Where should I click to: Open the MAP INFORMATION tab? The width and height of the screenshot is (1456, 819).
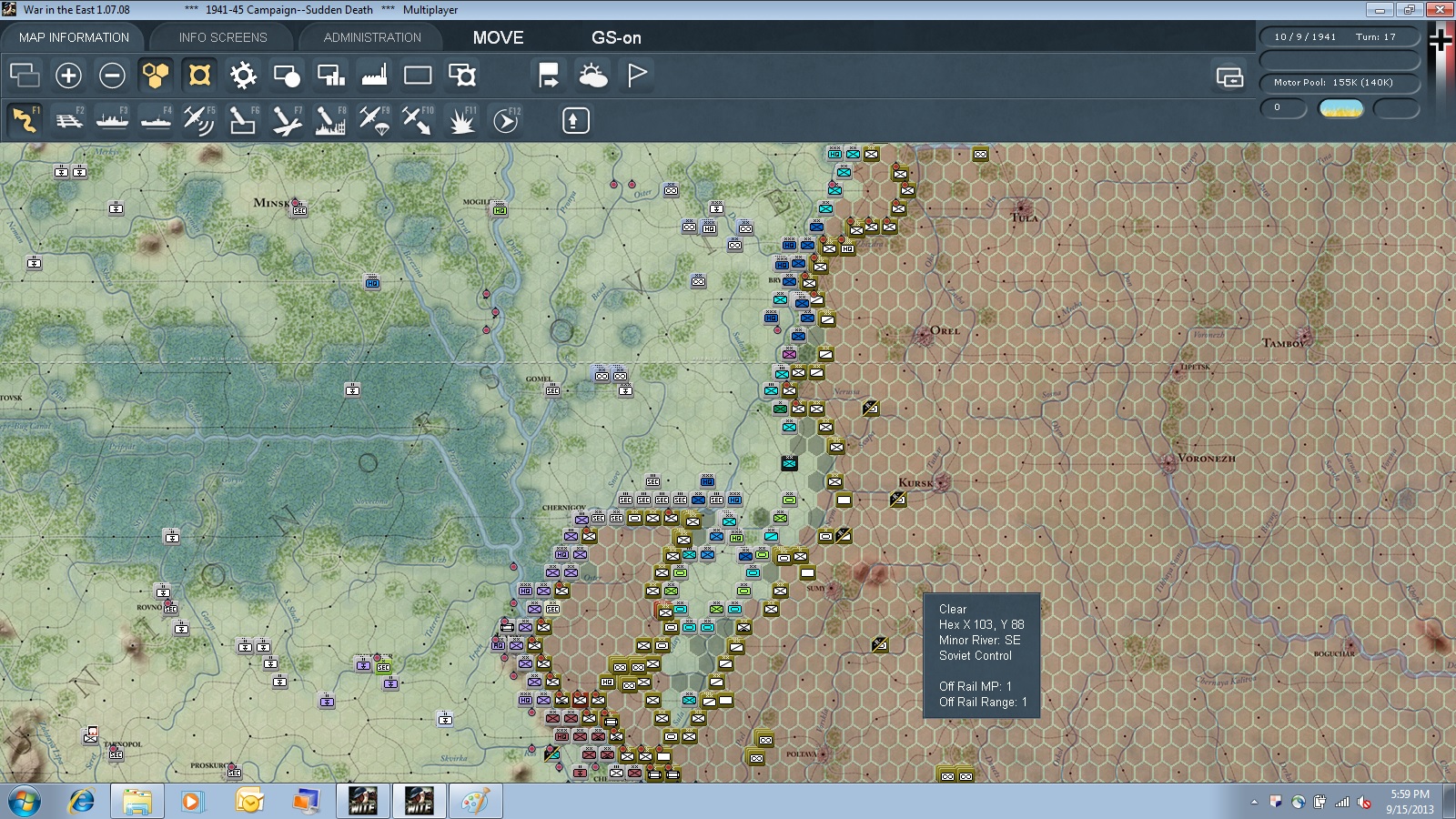74,37
